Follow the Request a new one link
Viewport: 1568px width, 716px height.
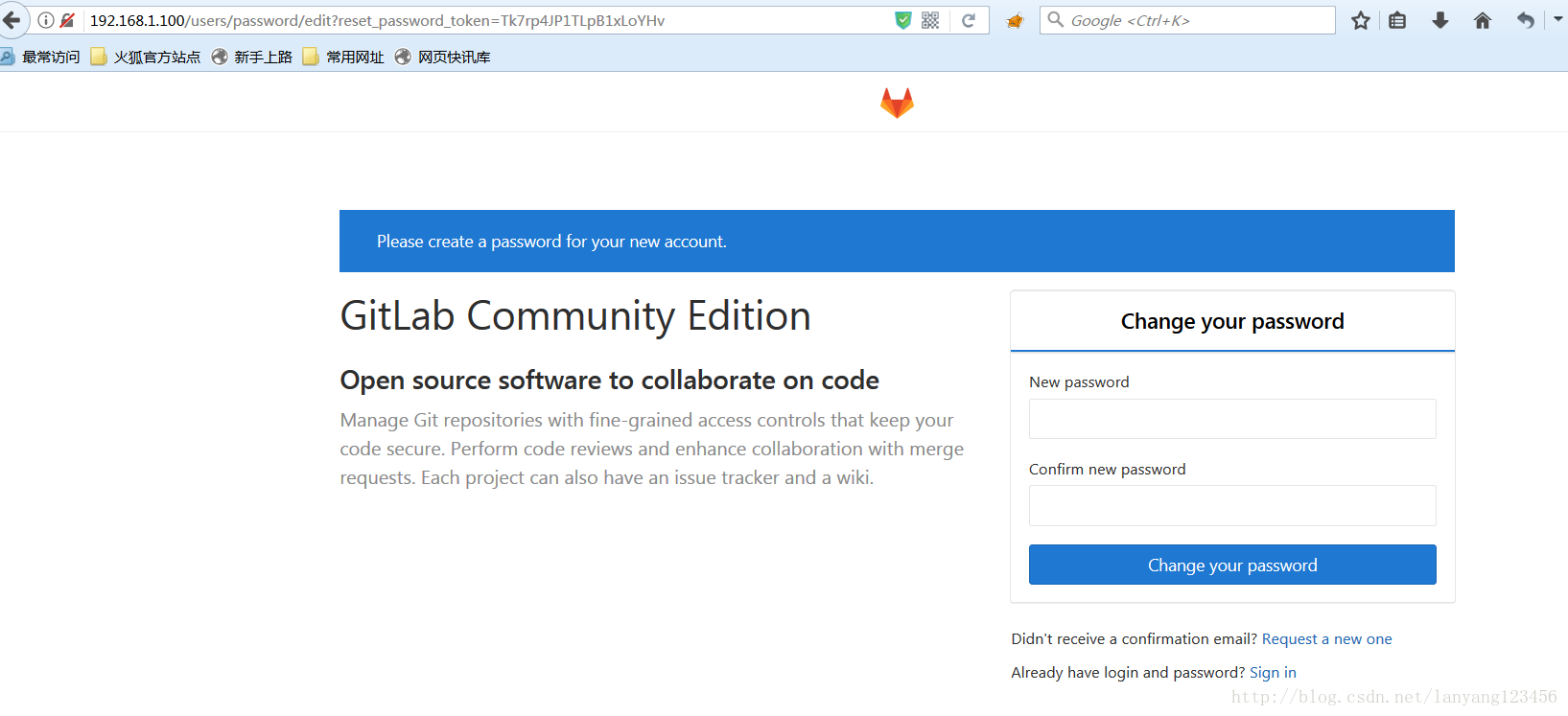pos(1326,639)
